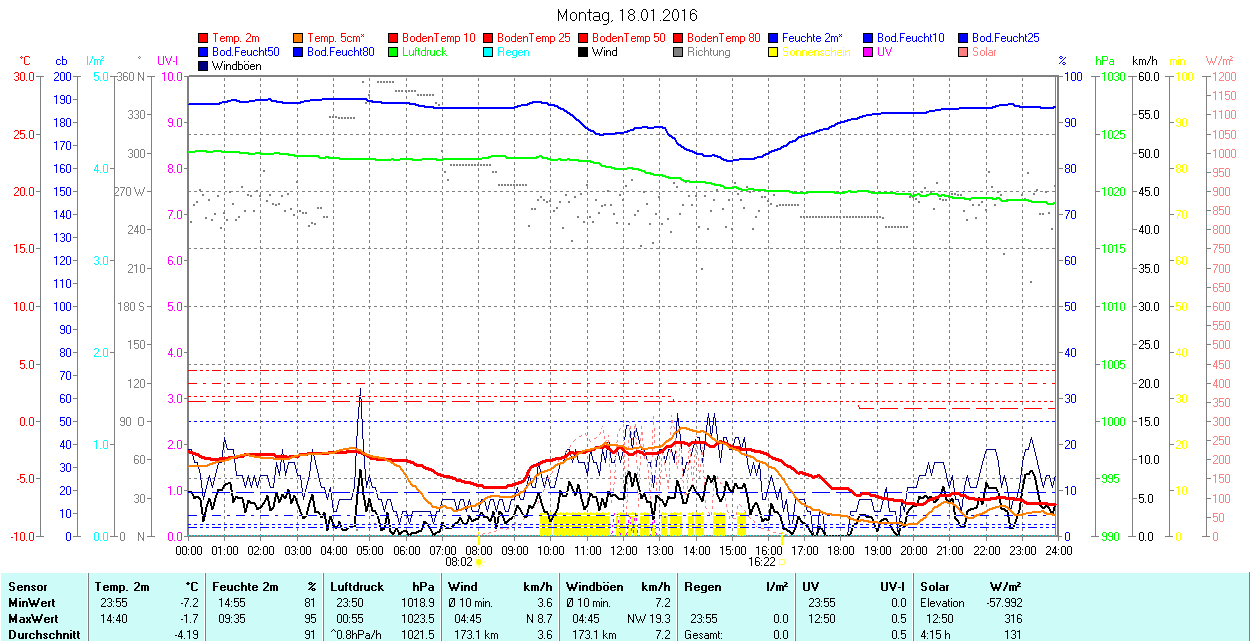This screenshot has width=1250, height=641.
Task: Click the MinWert row label
Action: pos(31,603)
